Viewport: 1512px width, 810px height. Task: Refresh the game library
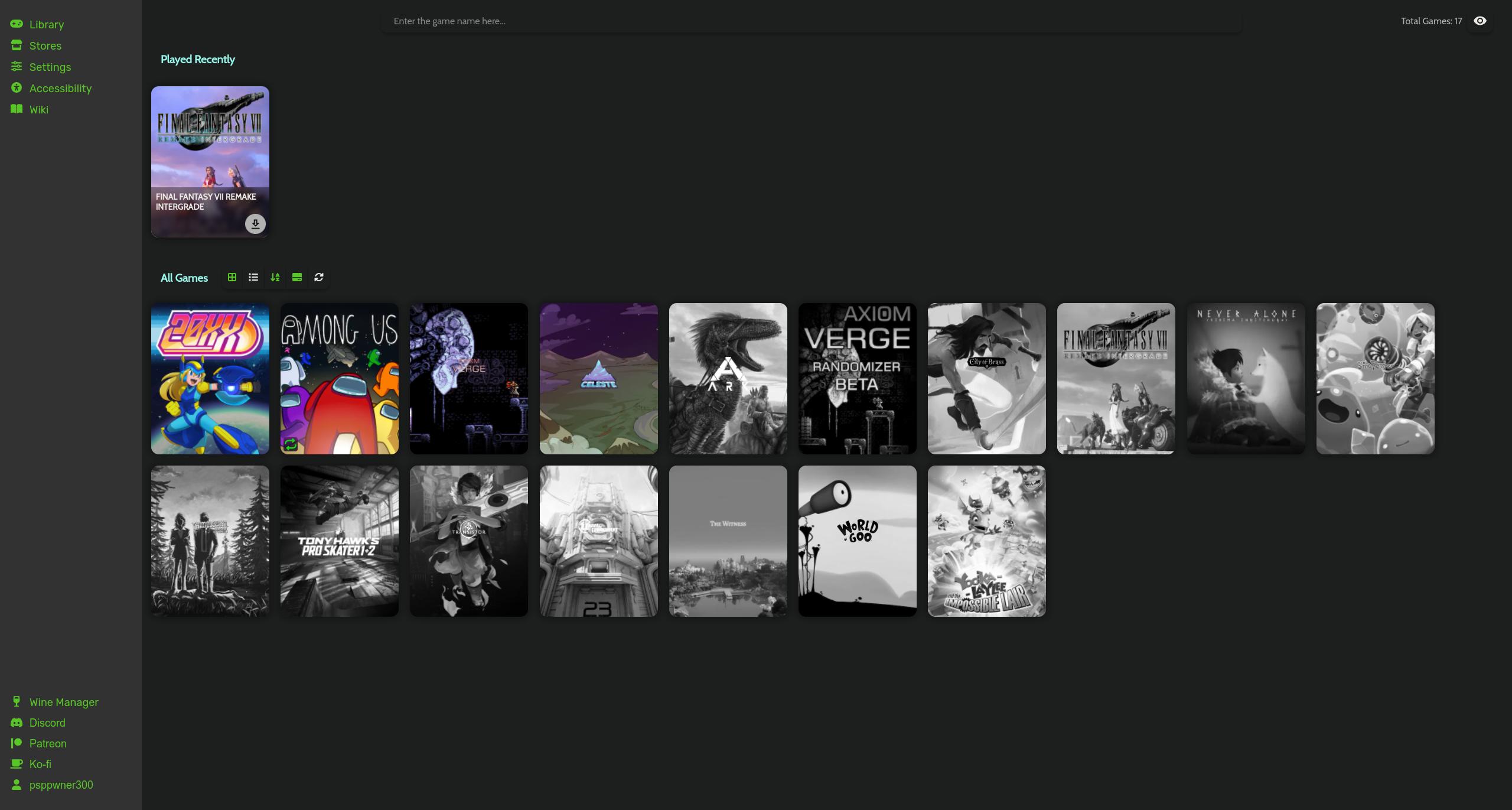point(319,277)
